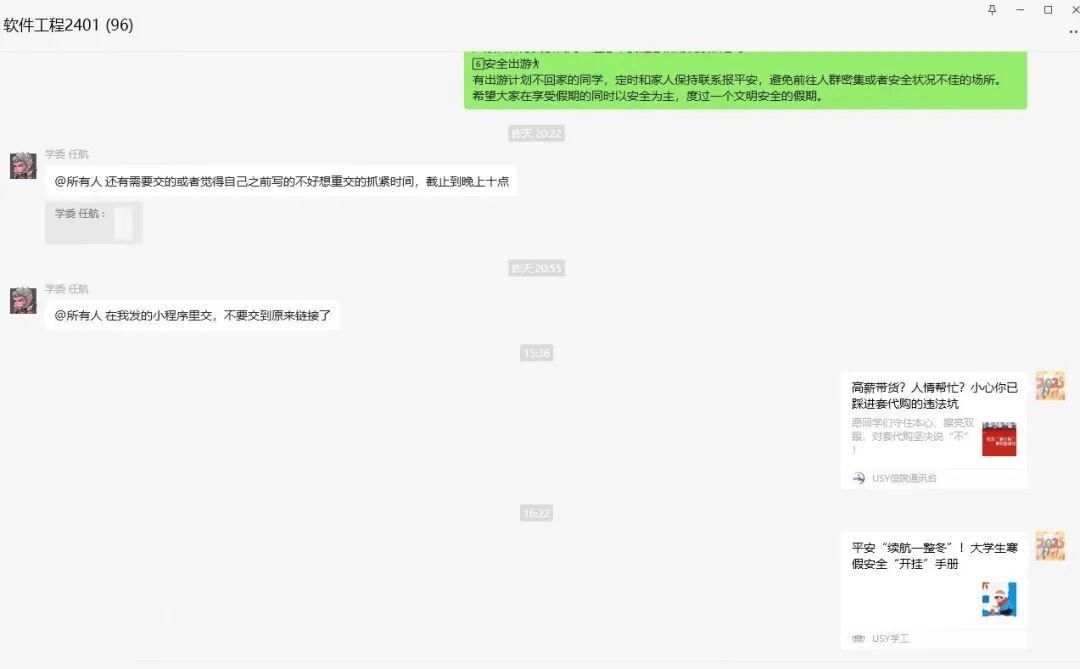The height and width of the screenshot is (669, 1080).
Task: Open article 平安"续航一整冬" 寒假安全手册
Action: coord(934,590)
